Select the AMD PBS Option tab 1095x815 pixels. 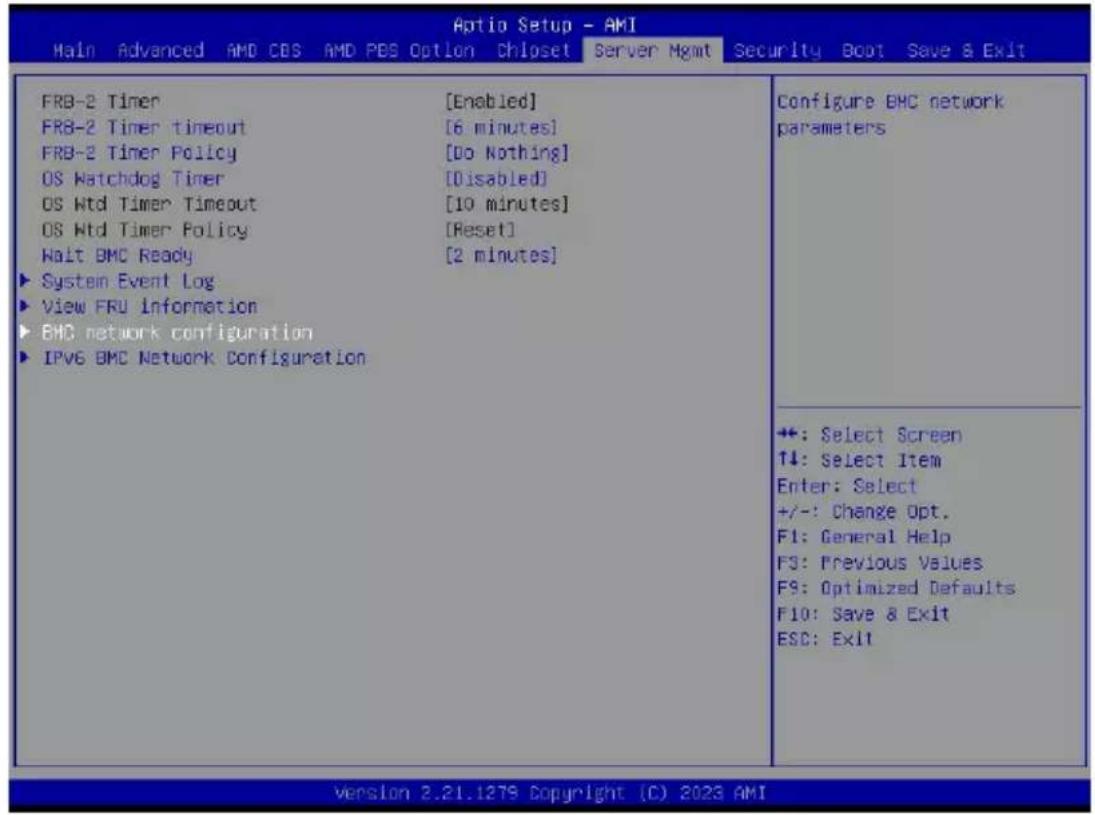click(x=399, y=50)
